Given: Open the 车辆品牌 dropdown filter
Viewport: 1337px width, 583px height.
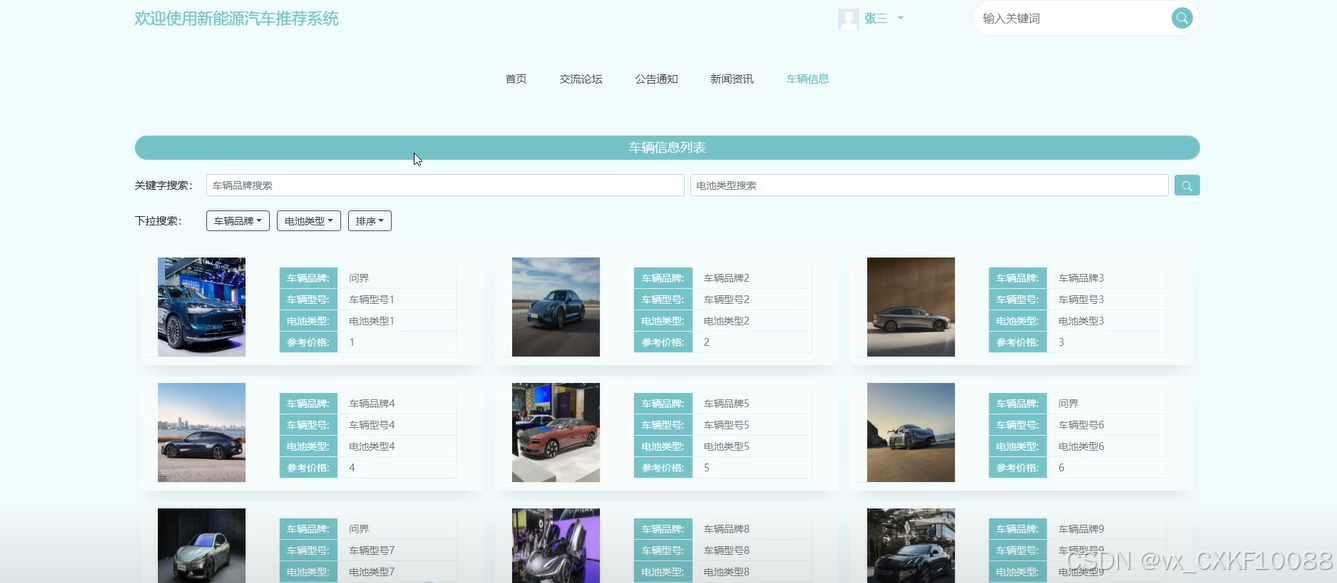Looking at the screenshot, I should click(238, 221).
